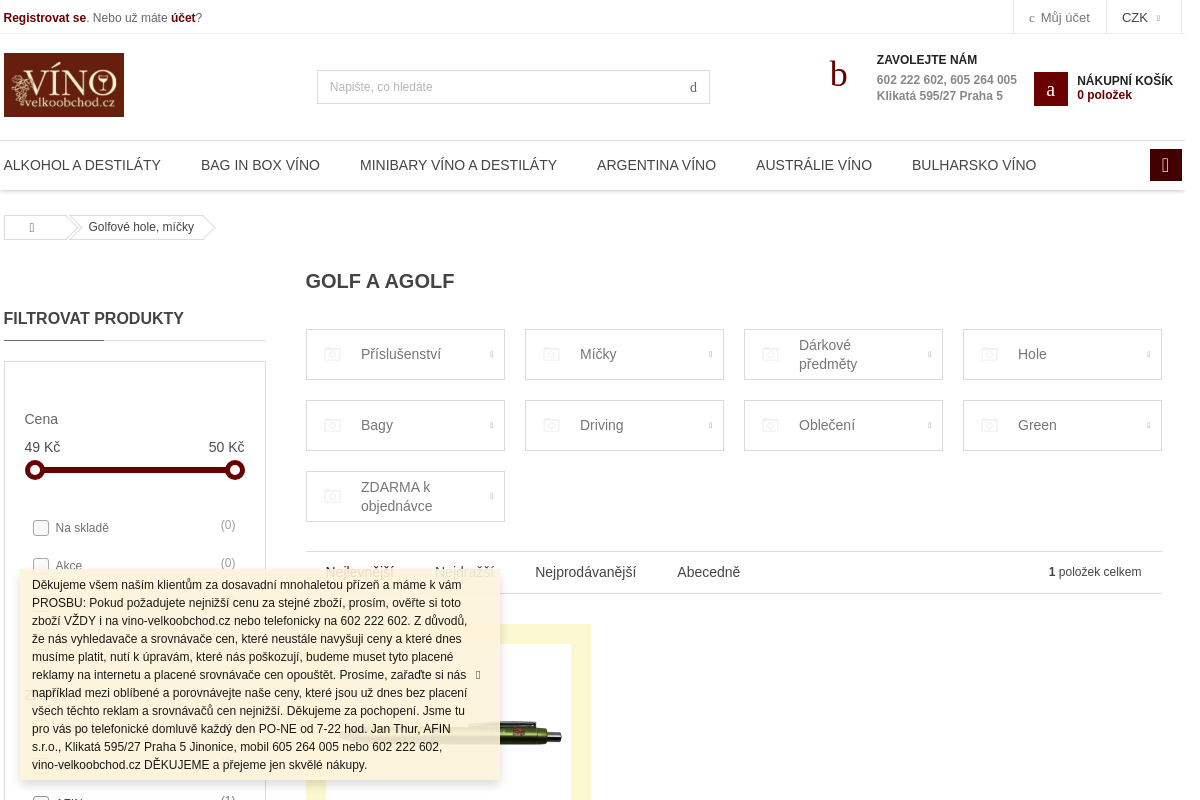Click the camera icon in ZDARMA k objednávce tile
The height and width of the screenshot is (800, 1200).
(333, 496)
